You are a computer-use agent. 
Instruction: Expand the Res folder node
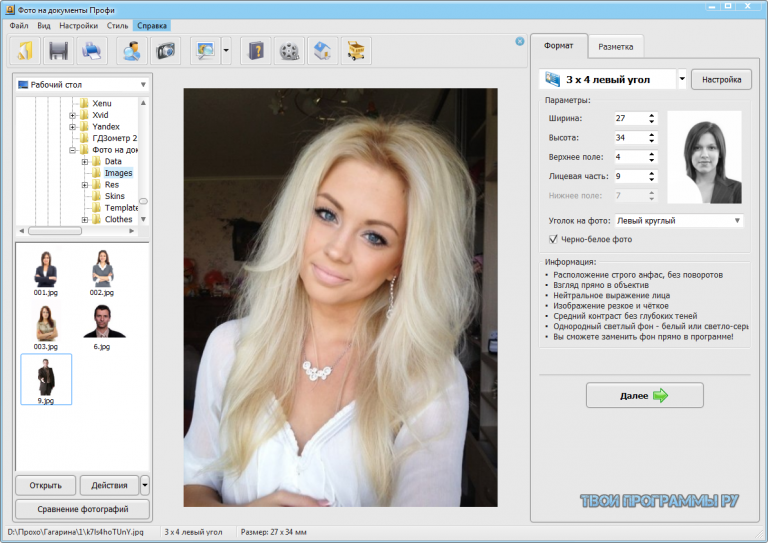[x=85, y=185]
